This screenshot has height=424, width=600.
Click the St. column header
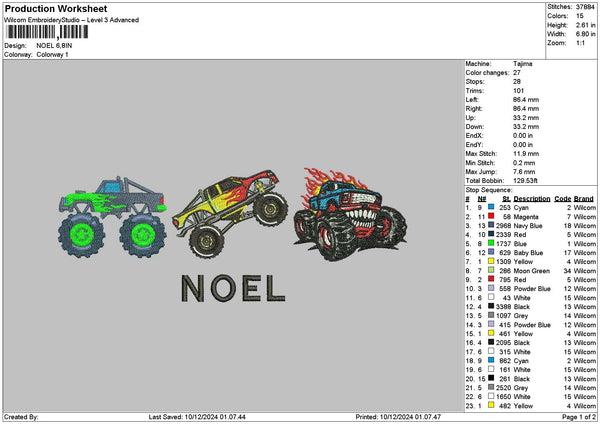507,198
